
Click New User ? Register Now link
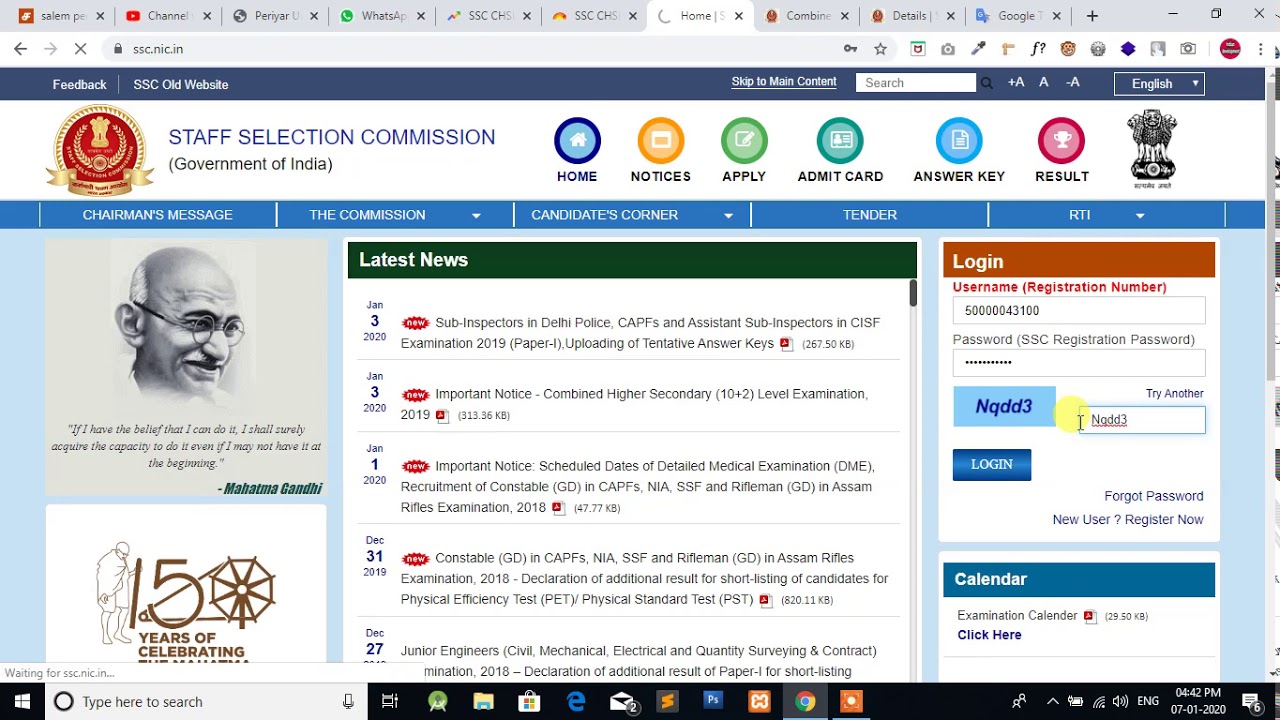[1128, 520]
